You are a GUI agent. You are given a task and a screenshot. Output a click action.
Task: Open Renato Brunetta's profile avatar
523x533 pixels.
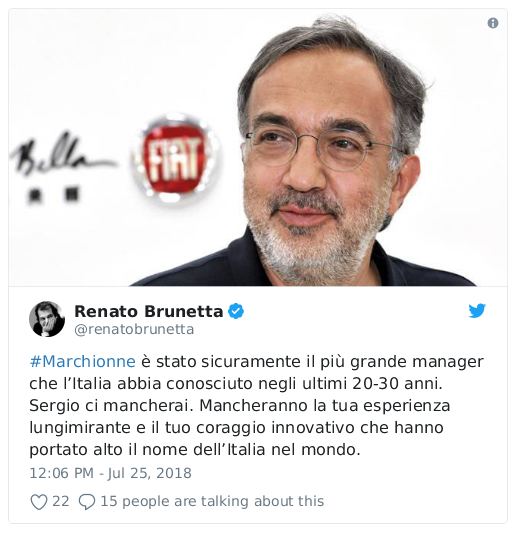point(47,319)
